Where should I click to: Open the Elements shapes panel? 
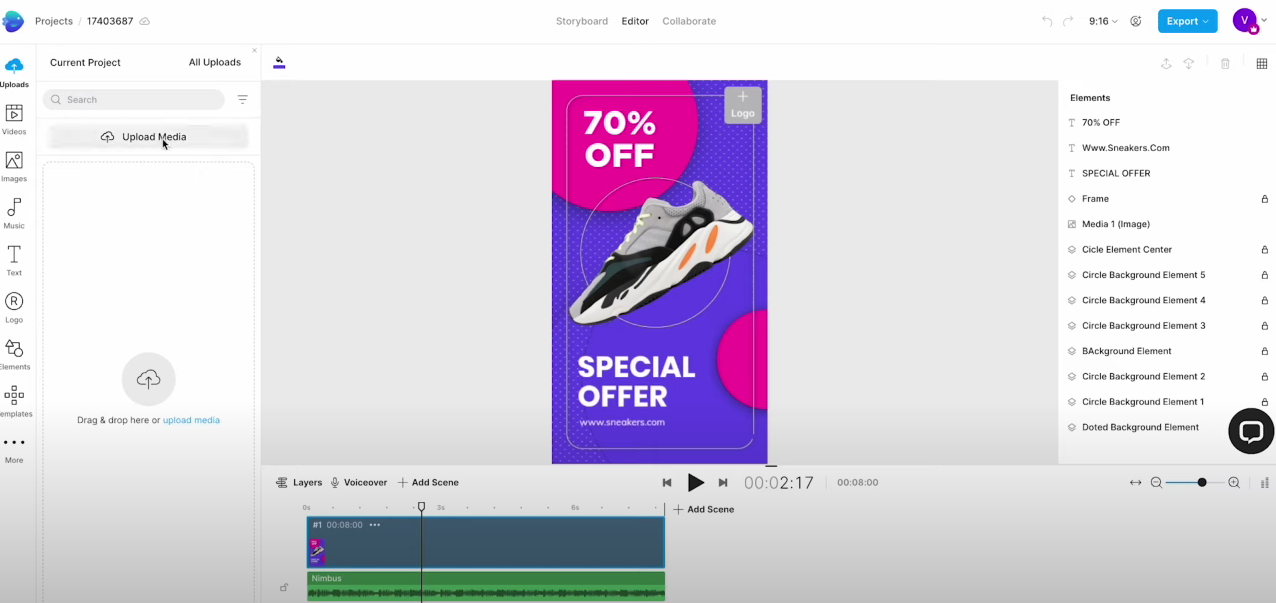pos(14,355)
